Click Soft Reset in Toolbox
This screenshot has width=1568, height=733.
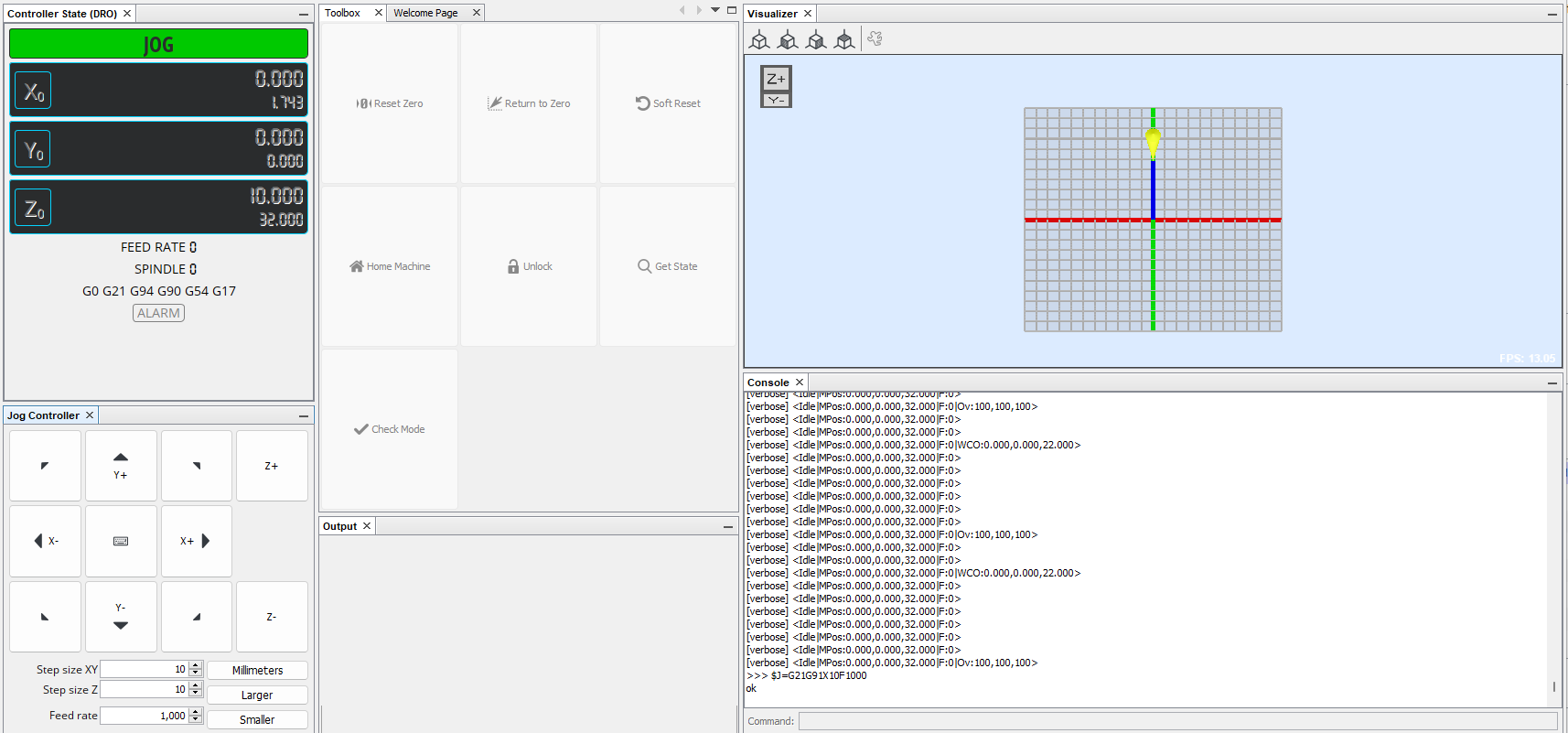[x=668, y=103]
